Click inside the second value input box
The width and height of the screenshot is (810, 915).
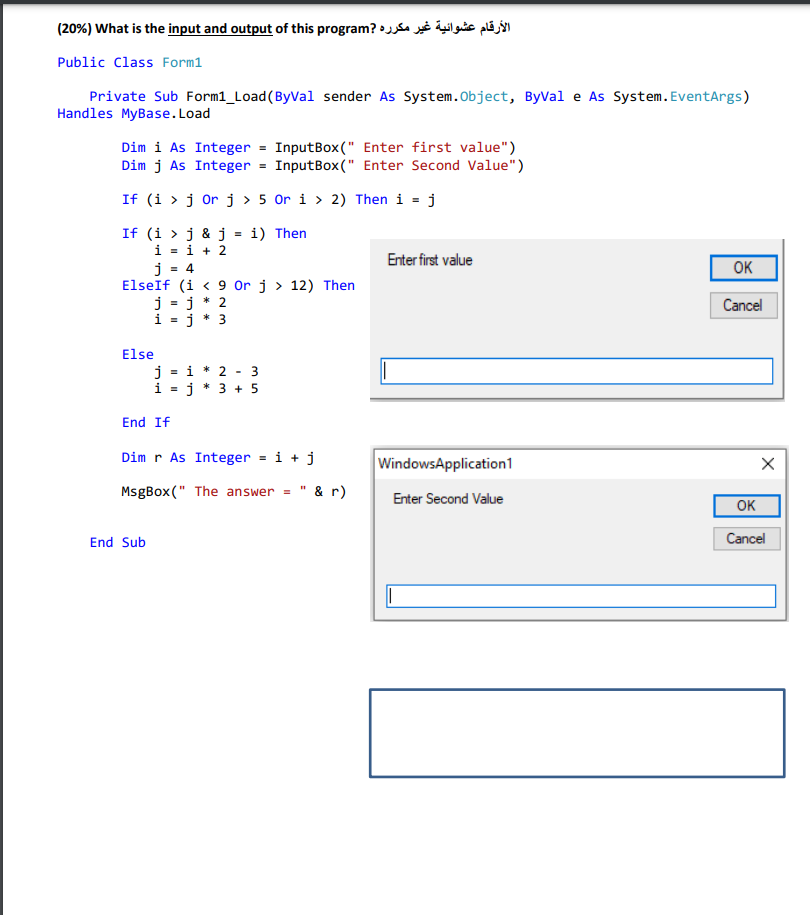point(581,595)
